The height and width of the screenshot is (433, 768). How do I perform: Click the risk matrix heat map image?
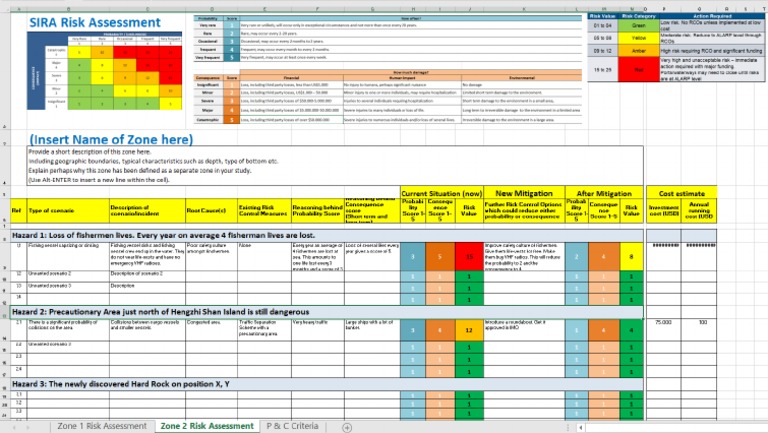[x=105, y=71]
